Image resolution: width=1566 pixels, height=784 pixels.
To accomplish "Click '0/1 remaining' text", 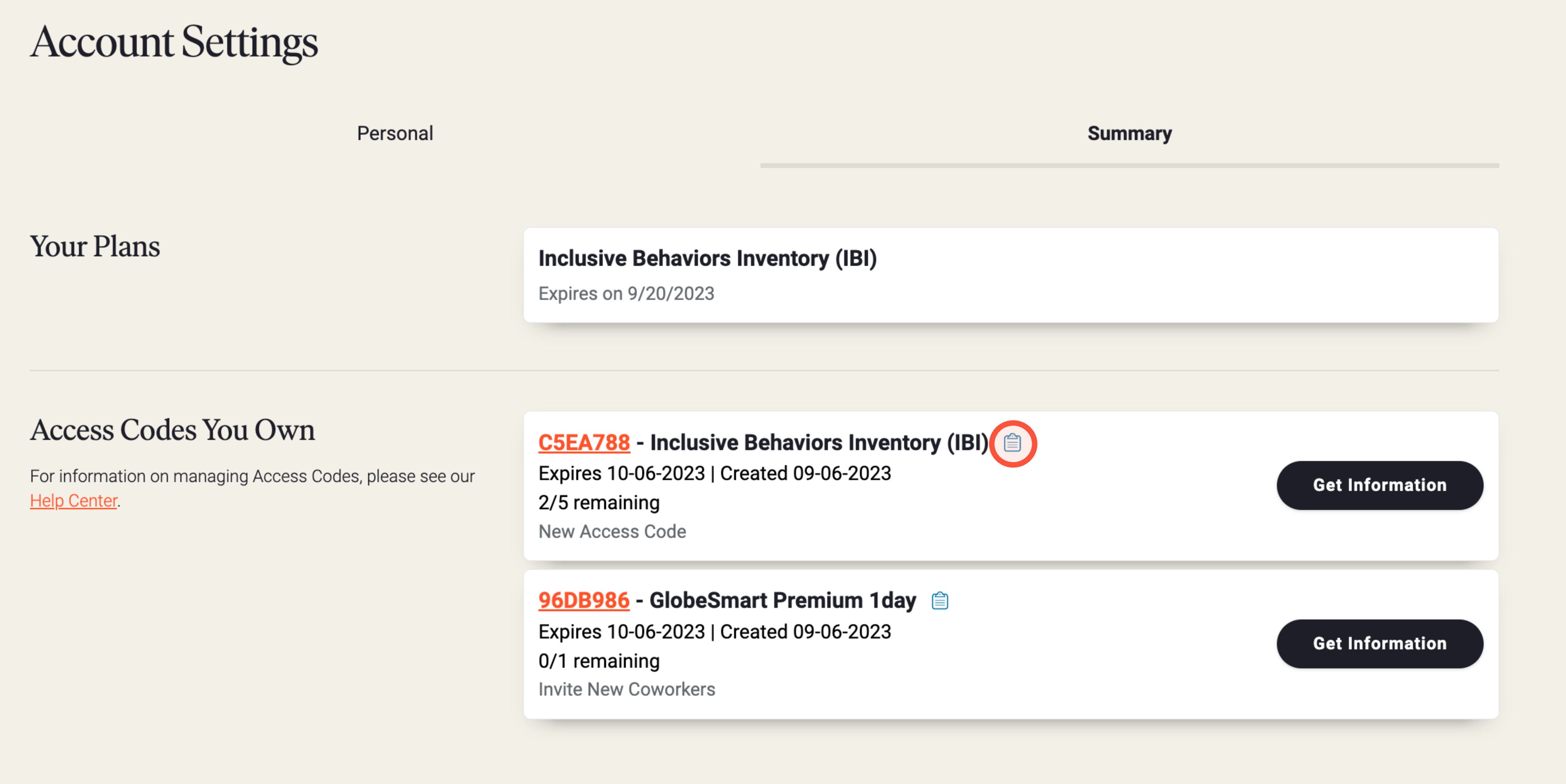I will [599, 661].
